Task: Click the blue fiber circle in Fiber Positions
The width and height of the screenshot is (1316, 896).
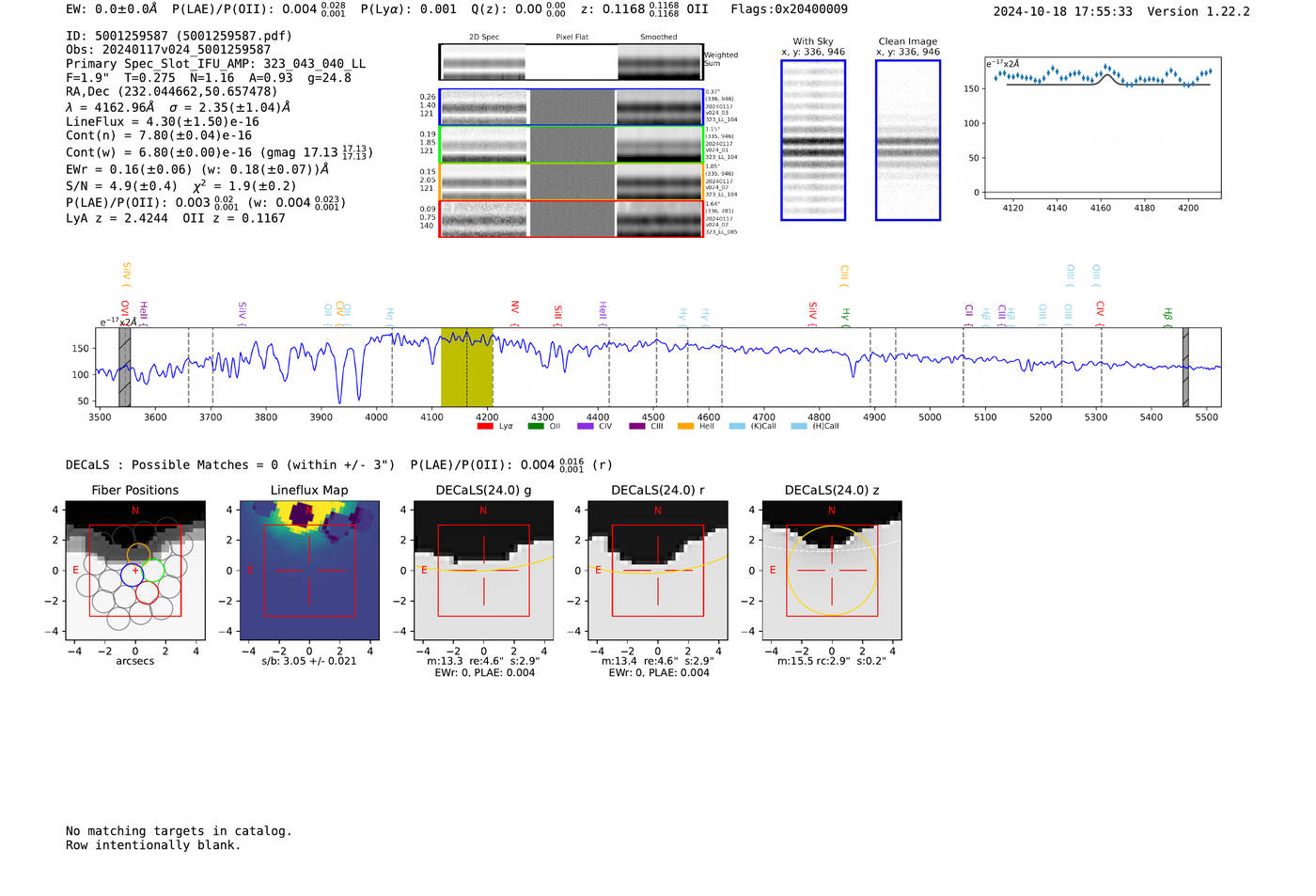Action: [133, 575]
